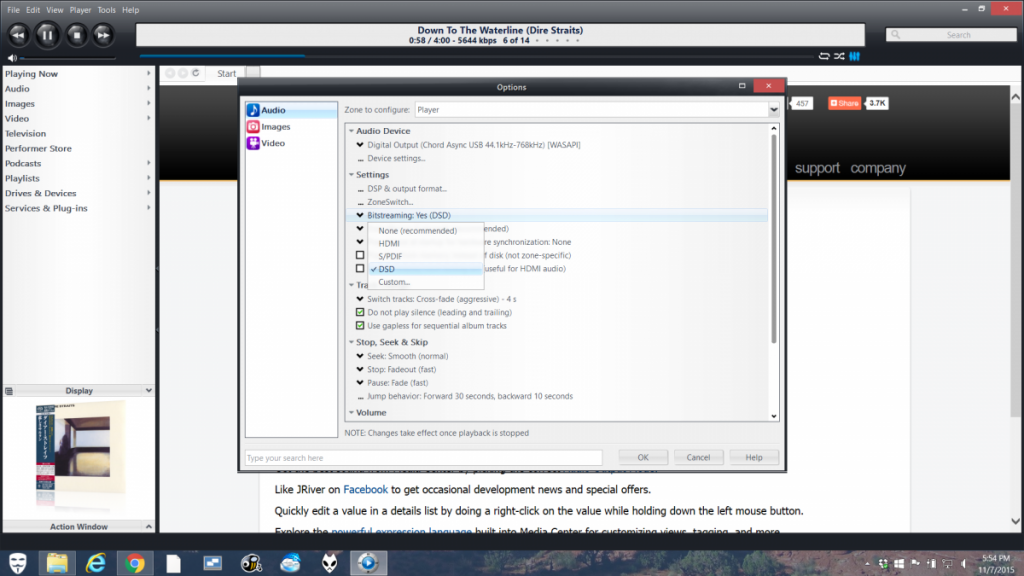The height and width of the screenshot is (576, 1024).
Task: Expand the Volume section
Action: pos(351,412)
